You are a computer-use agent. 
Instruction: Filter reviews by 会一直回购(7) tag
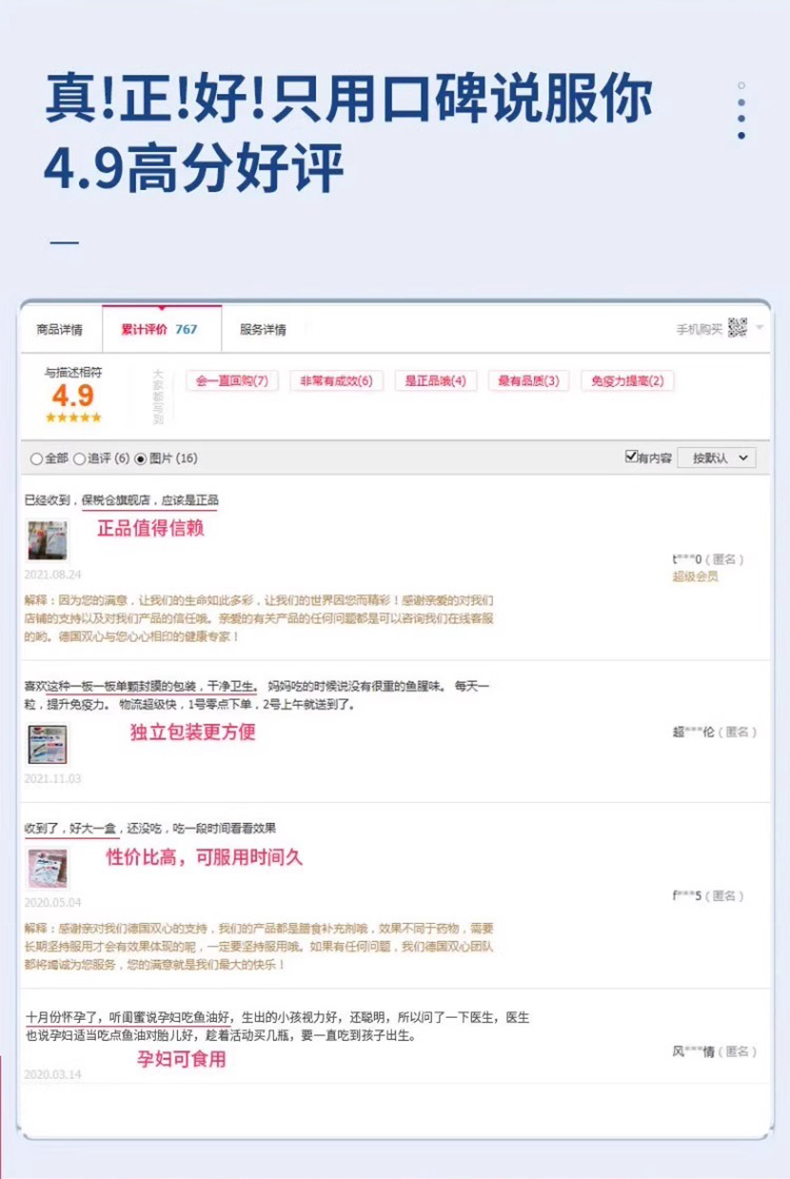coord(232,380)
